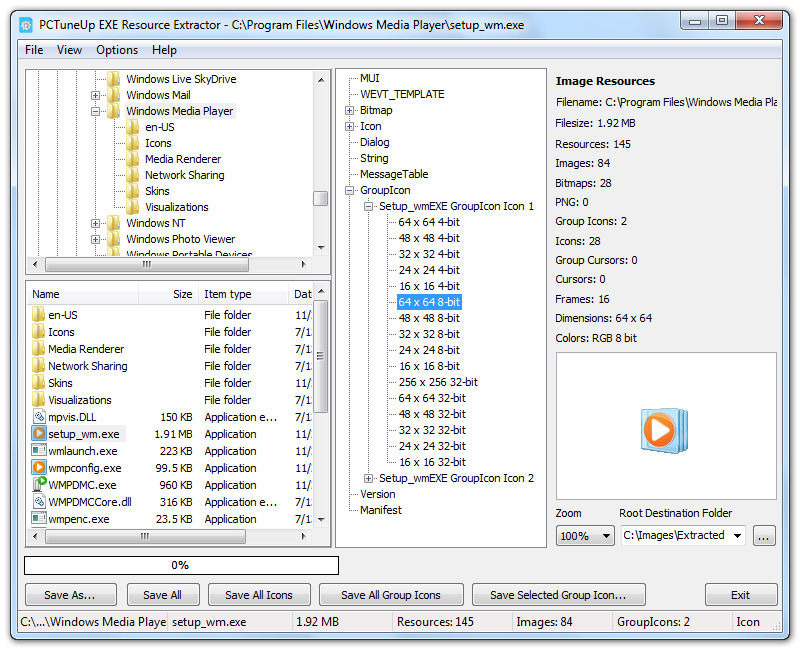Viewport: 800px width, 650px height.
Task: Click the PCTuneUp app icon in title bar
Action: coord(26,24)
